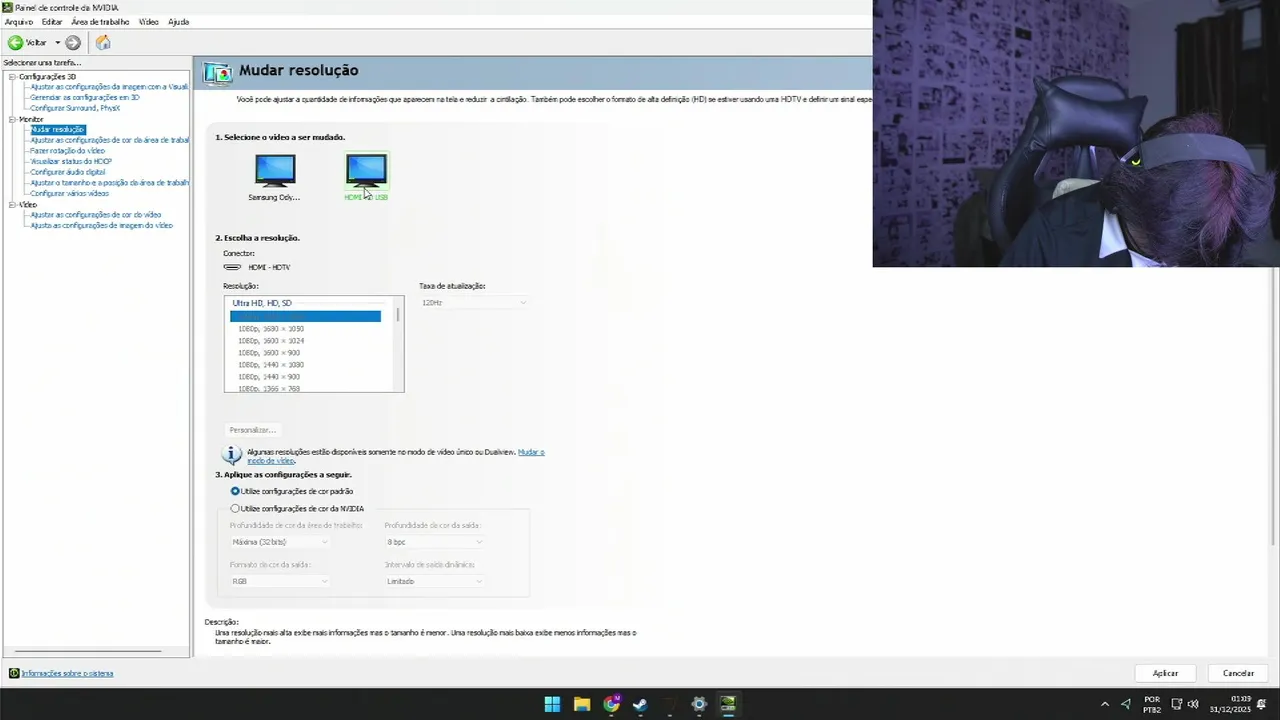Collapse the Vídeo tree node
Viewport: 1280px width, 720px height.
[x=12, y=205]
